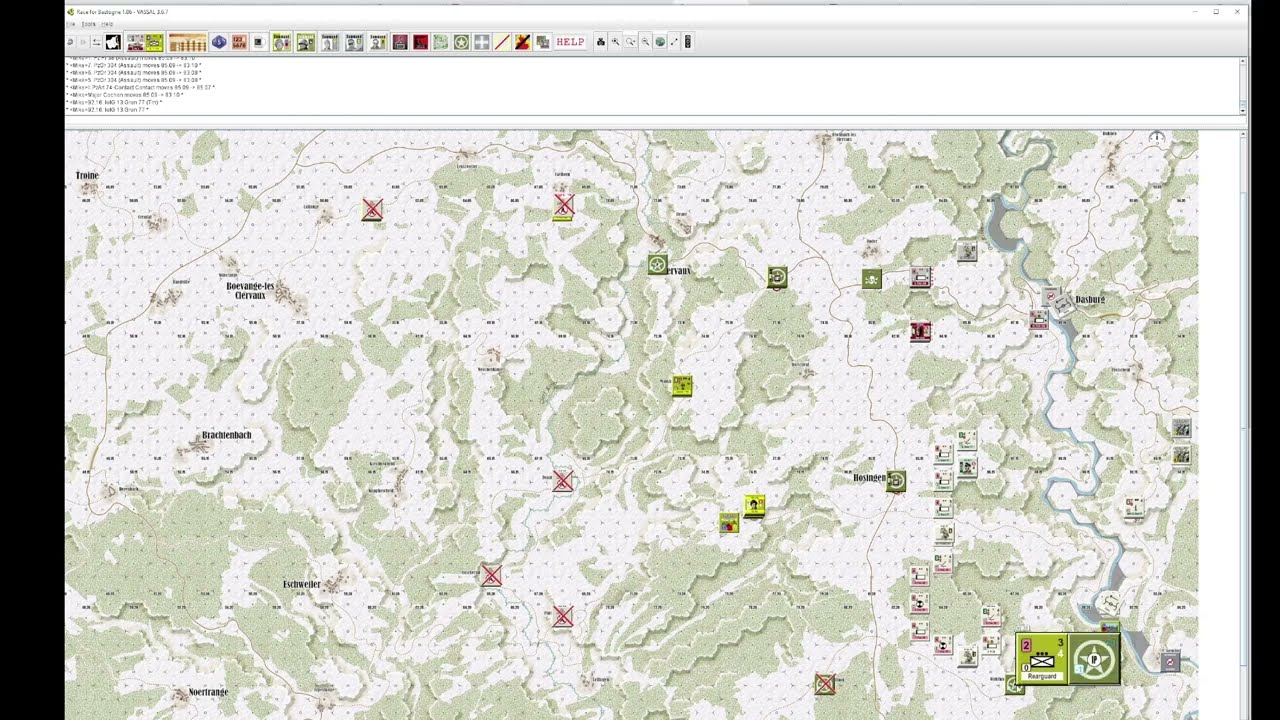Select the red X marker east of Eschweiler
The height and width of the screenshot is (720, 1280).
[491, 576]
